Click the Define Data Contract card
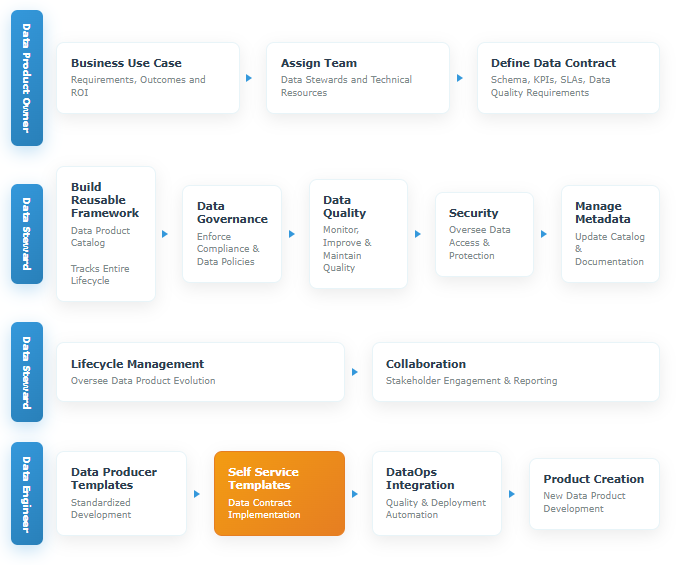The image size is (681, 565). coord(568,78)
